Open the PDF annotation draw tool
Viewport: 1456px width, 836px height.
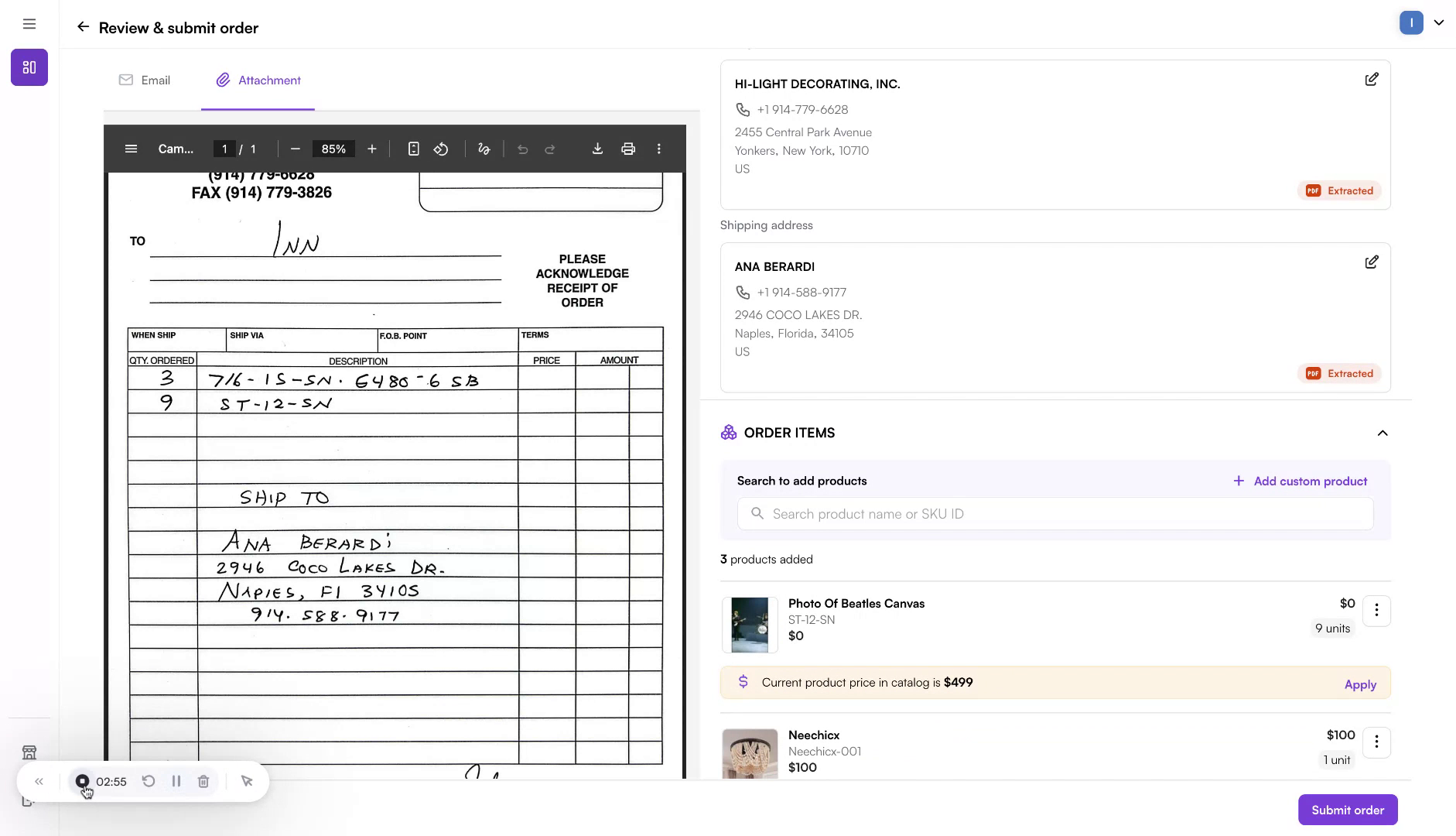483,149
